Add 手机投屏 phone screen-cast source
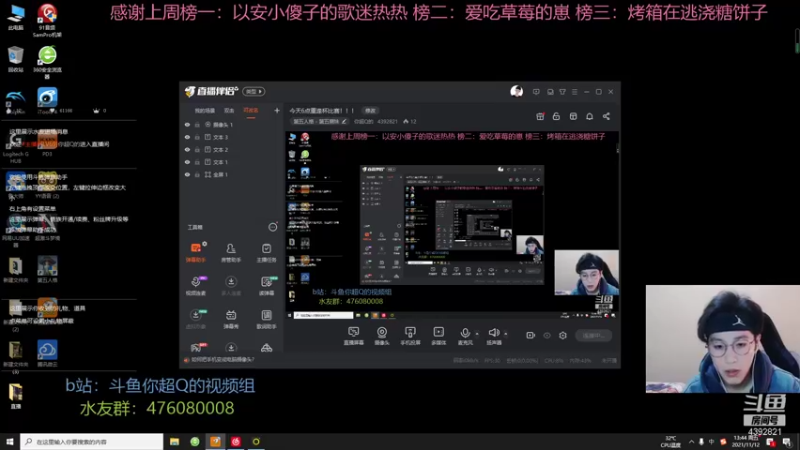This screenshot has width=800, height=450. [x=410, y=336]
